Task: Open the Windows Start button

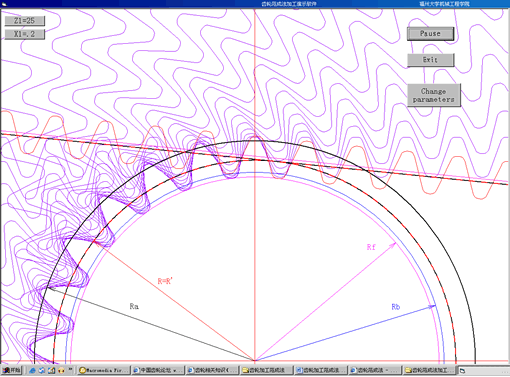Action: [x=11, y=370]
